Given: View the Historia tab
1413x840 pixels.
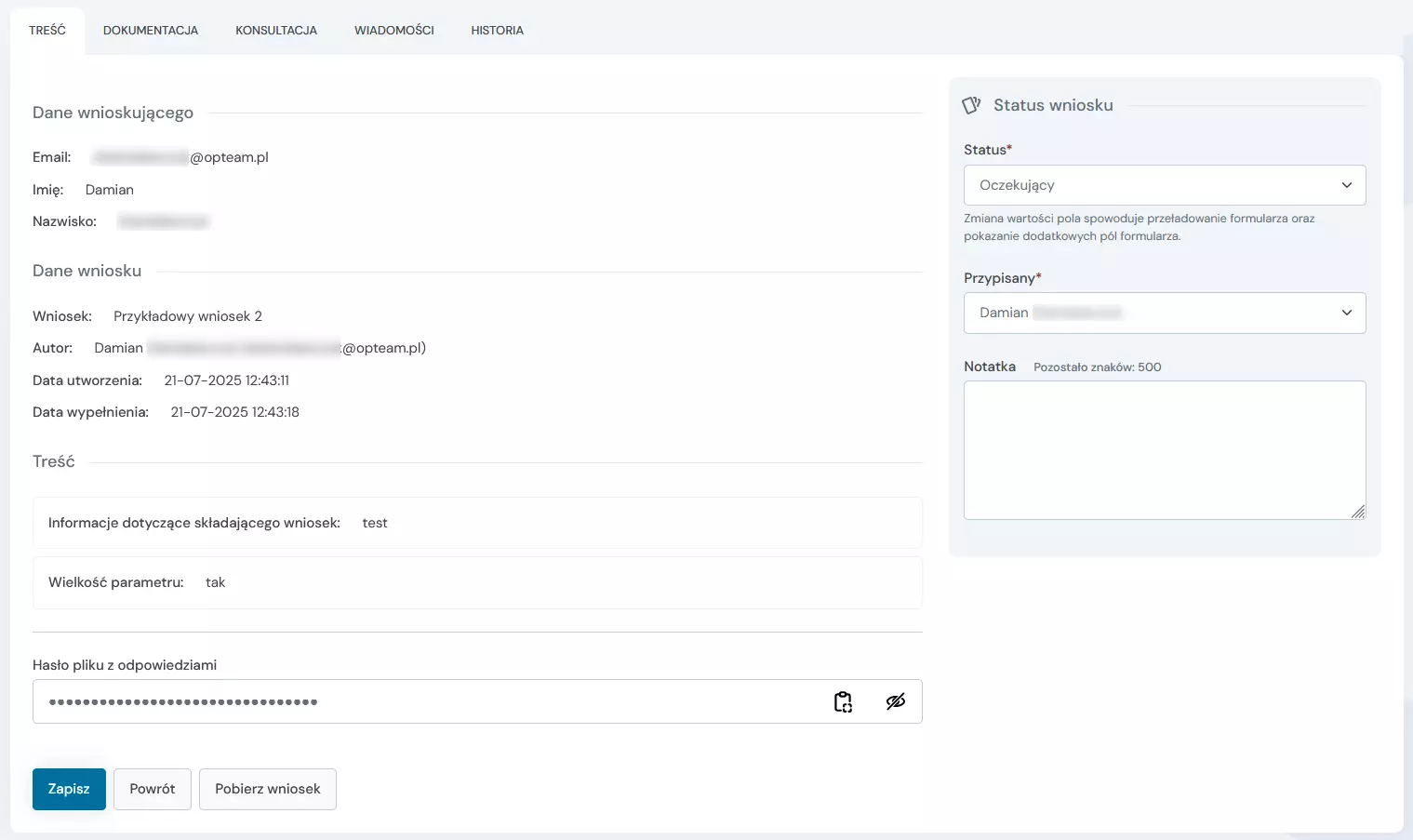Looking at the screenshot, I should [x=497, y=31].
